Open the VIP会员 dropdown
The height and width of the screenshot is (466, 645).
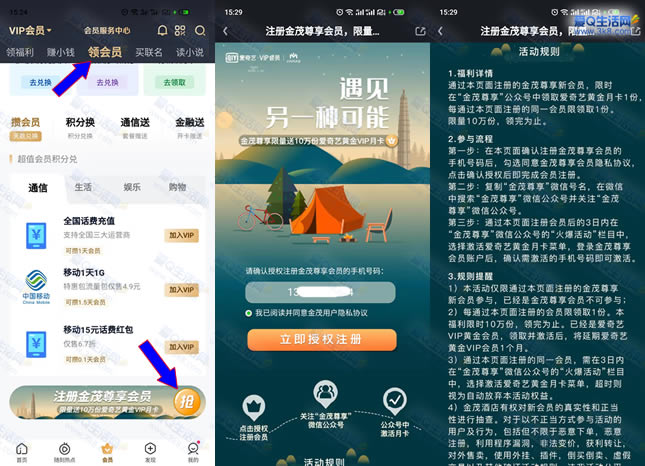pyautogui.click(x=30, y=30)
